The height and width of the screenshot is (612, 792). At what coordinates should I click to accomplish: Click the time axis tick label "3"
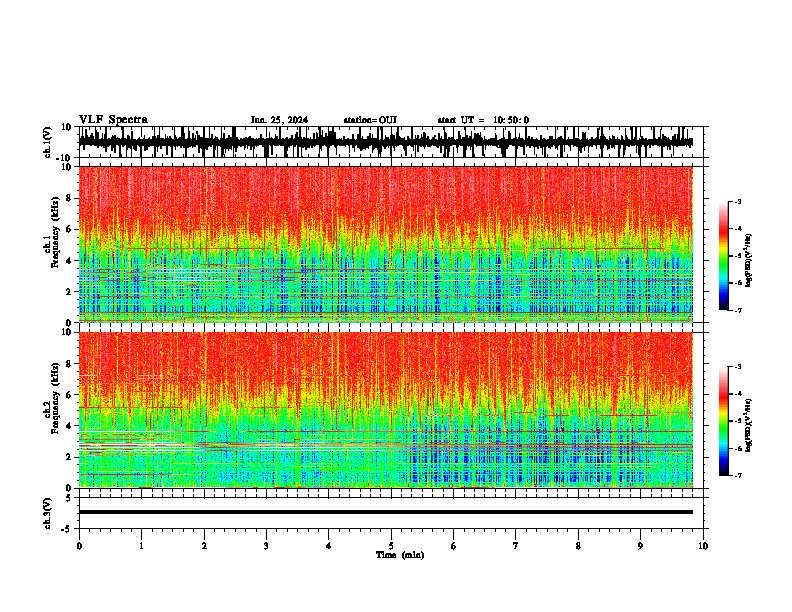266,546
